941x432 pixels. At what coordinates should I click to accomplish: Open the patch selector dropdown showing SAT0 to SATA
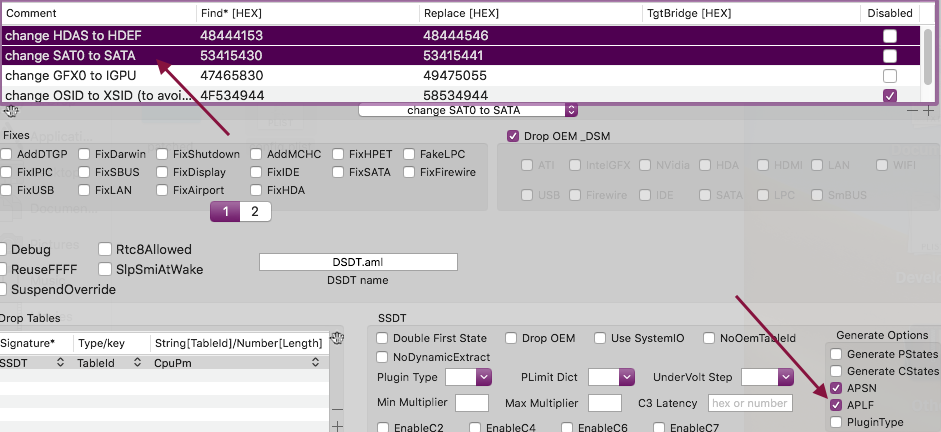click(468, 110)
